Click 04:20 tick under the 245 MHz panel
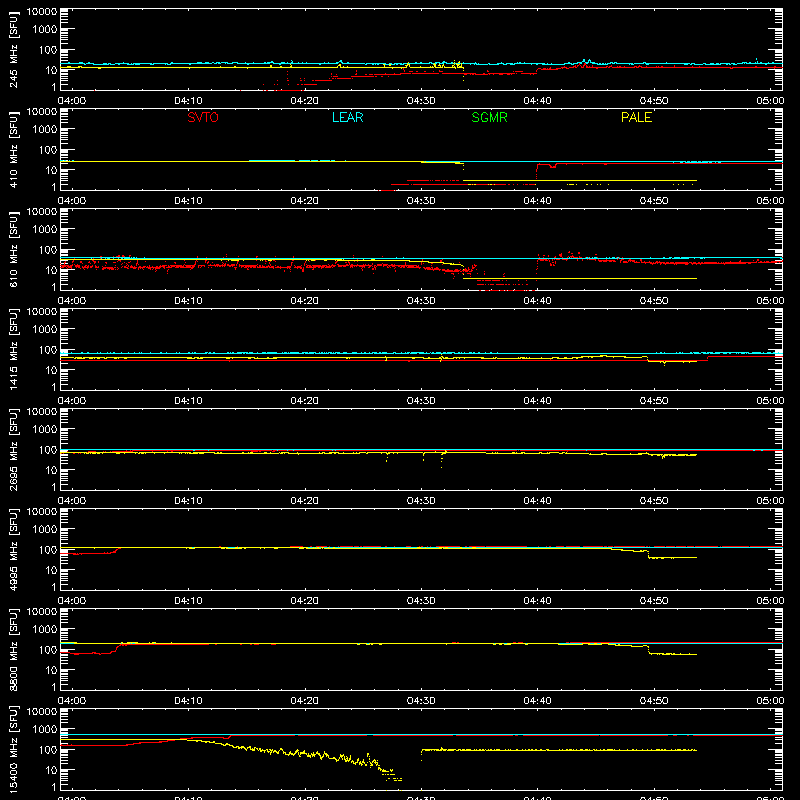800x800 pixels. (x=305, y=101)
